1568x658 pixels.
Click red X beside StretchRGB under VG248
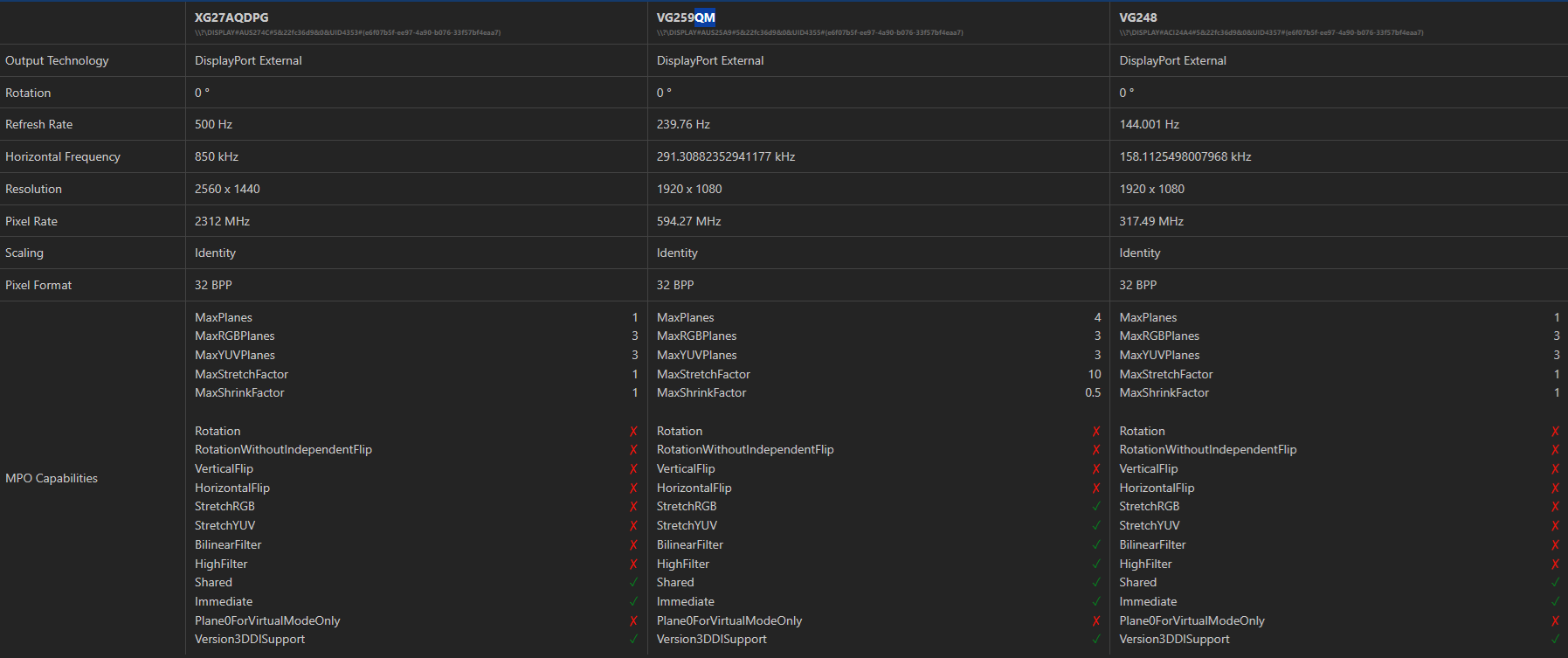coord(1555,507)
